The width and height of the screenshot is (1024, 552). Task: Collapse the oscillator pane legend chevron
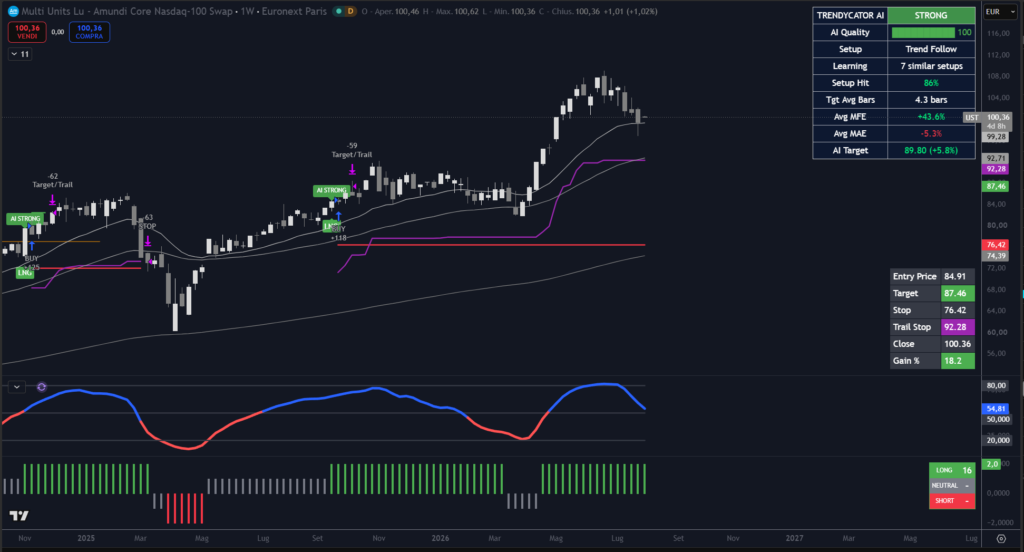point(17,387)
